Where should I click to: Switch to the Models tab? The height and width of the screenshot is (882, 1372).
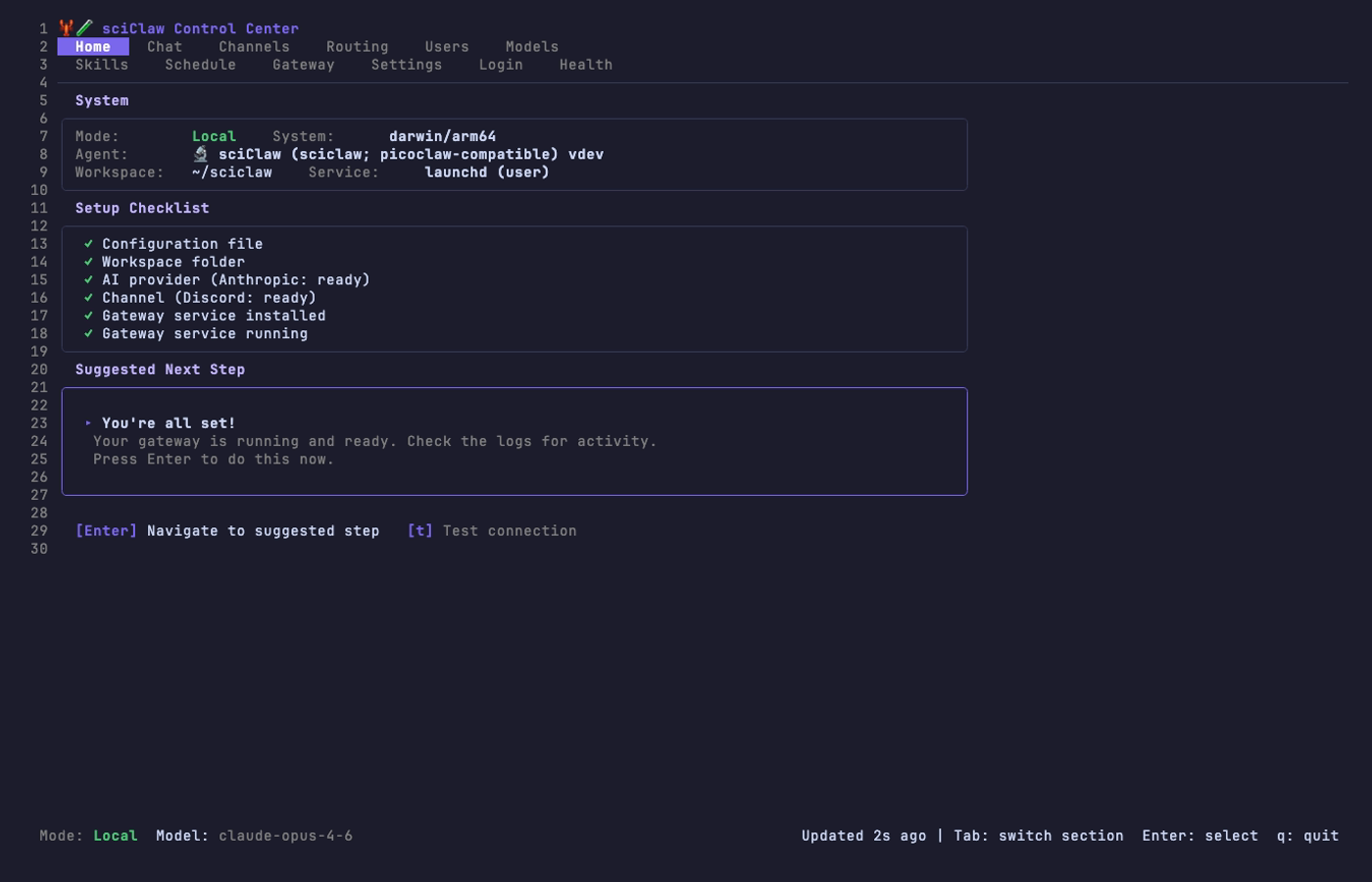coord(532,46)
